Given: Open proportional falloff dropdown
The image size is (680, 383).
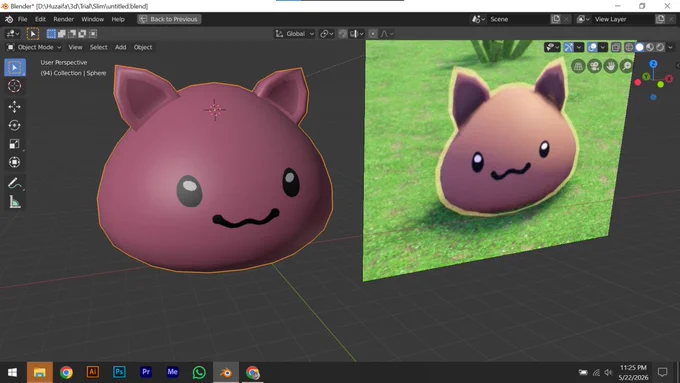Looking at the screenshot, I should (387, 34).
